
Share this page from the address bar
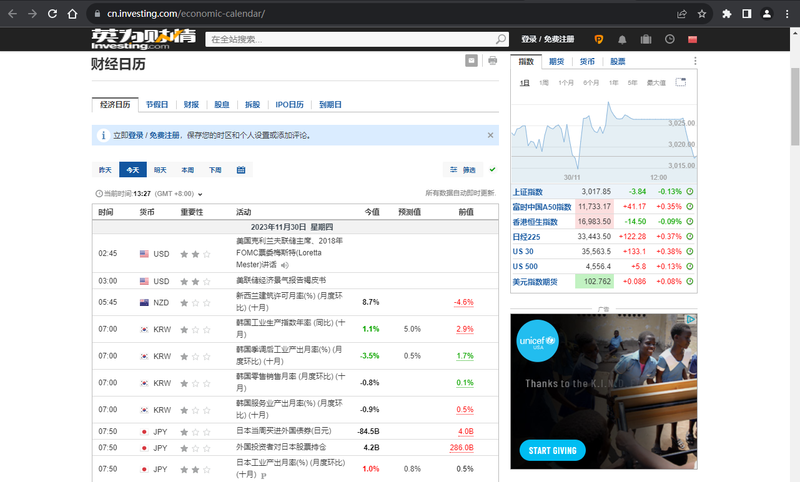tap(682, 14)
